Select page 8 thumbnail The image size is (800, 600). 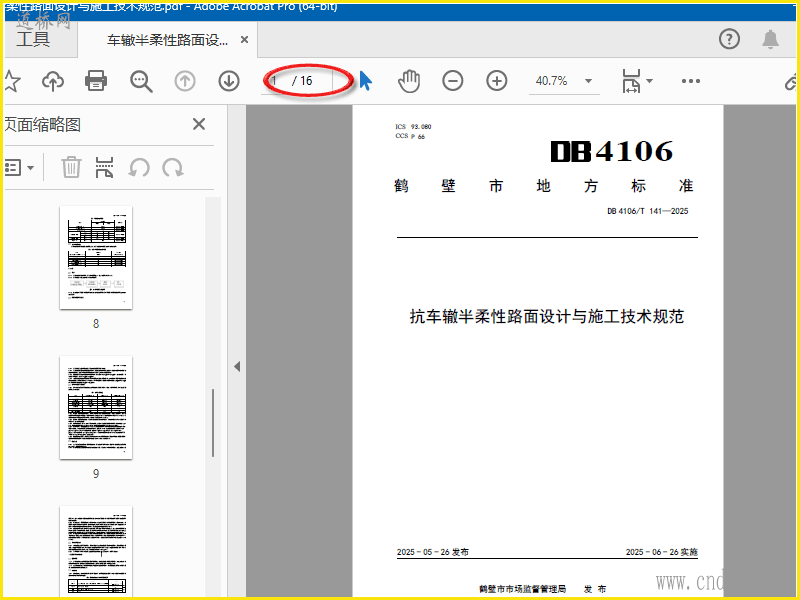[96, 258]
